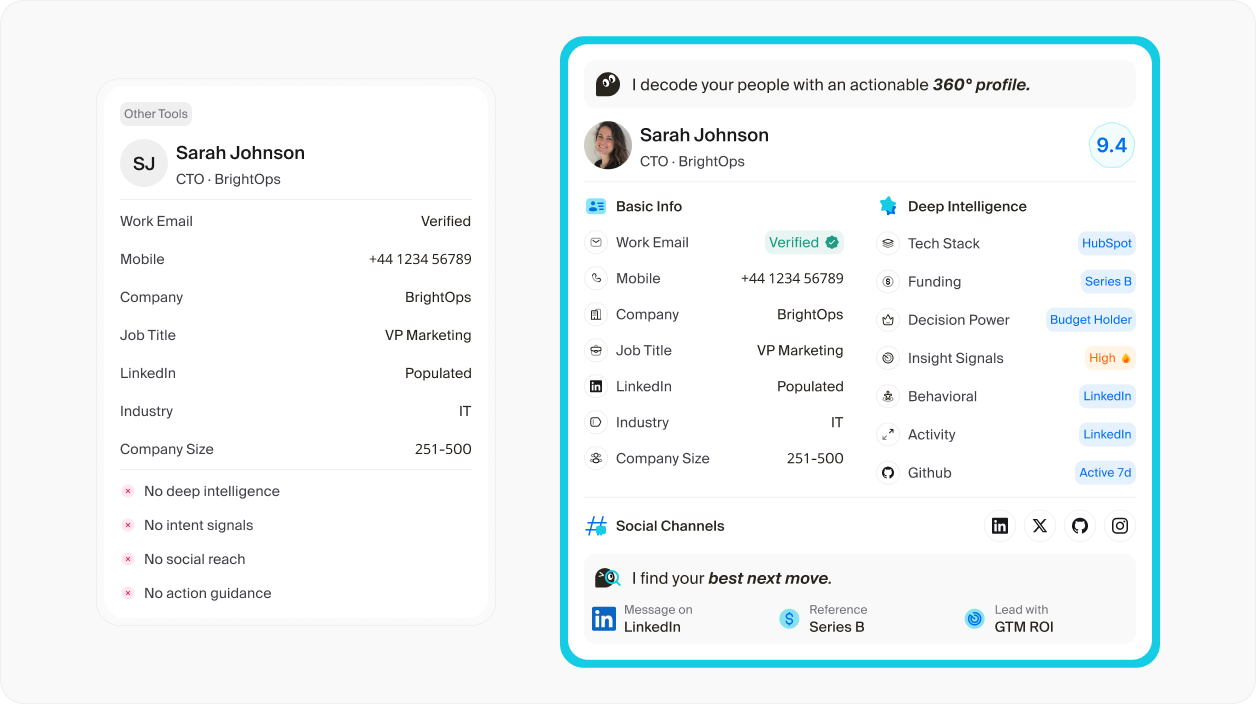Click the building icon beside Company
Image resolution: width=1256 pixels, height=704 pixels.
click(596, 314)
